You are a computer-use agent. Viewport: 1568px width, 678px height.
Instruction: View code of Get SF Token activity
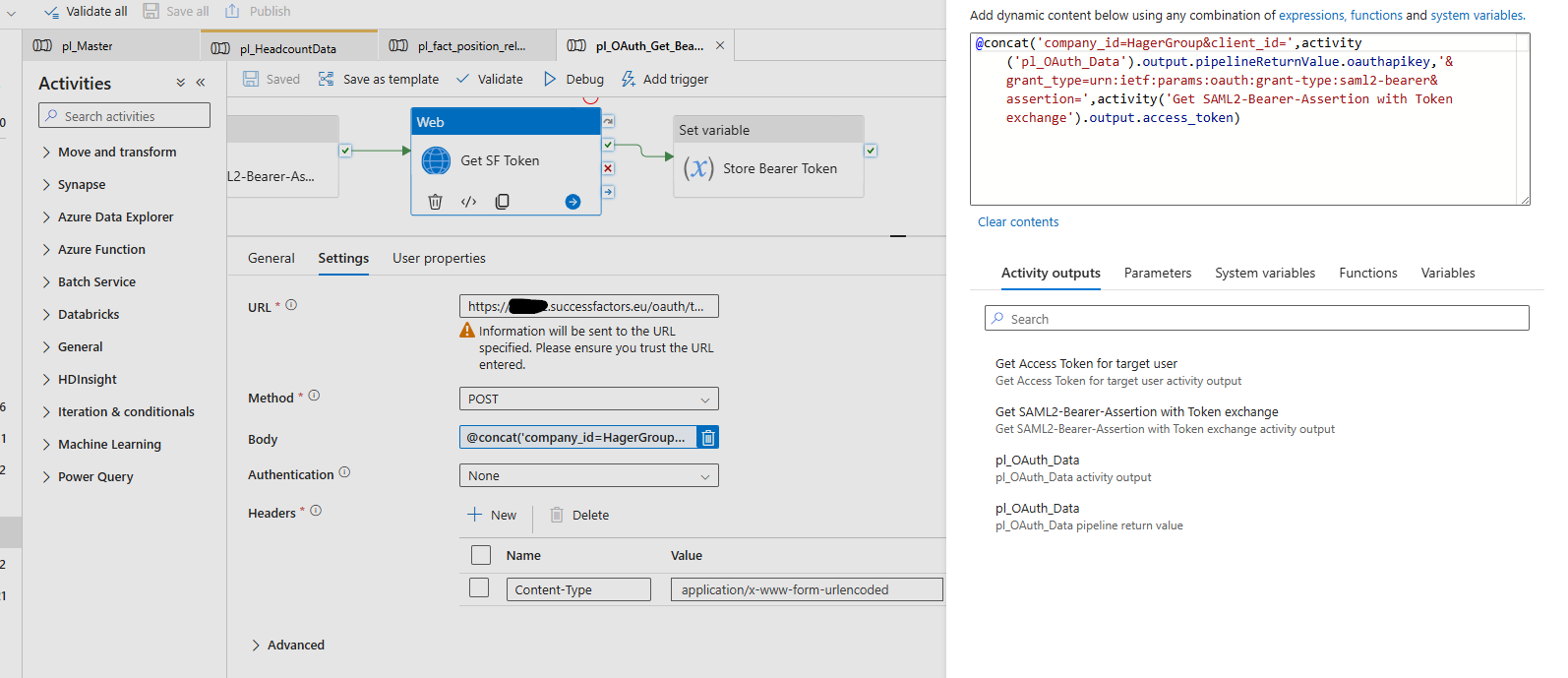tap(469, 202)
